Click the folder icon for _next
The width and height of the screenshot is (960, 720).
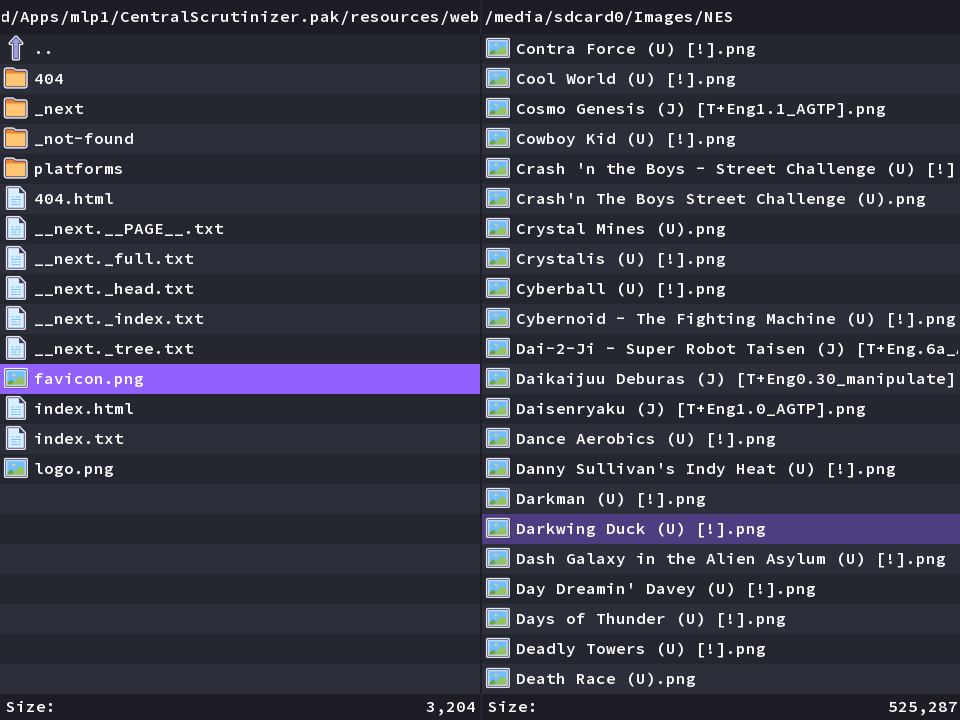point(16,108)
